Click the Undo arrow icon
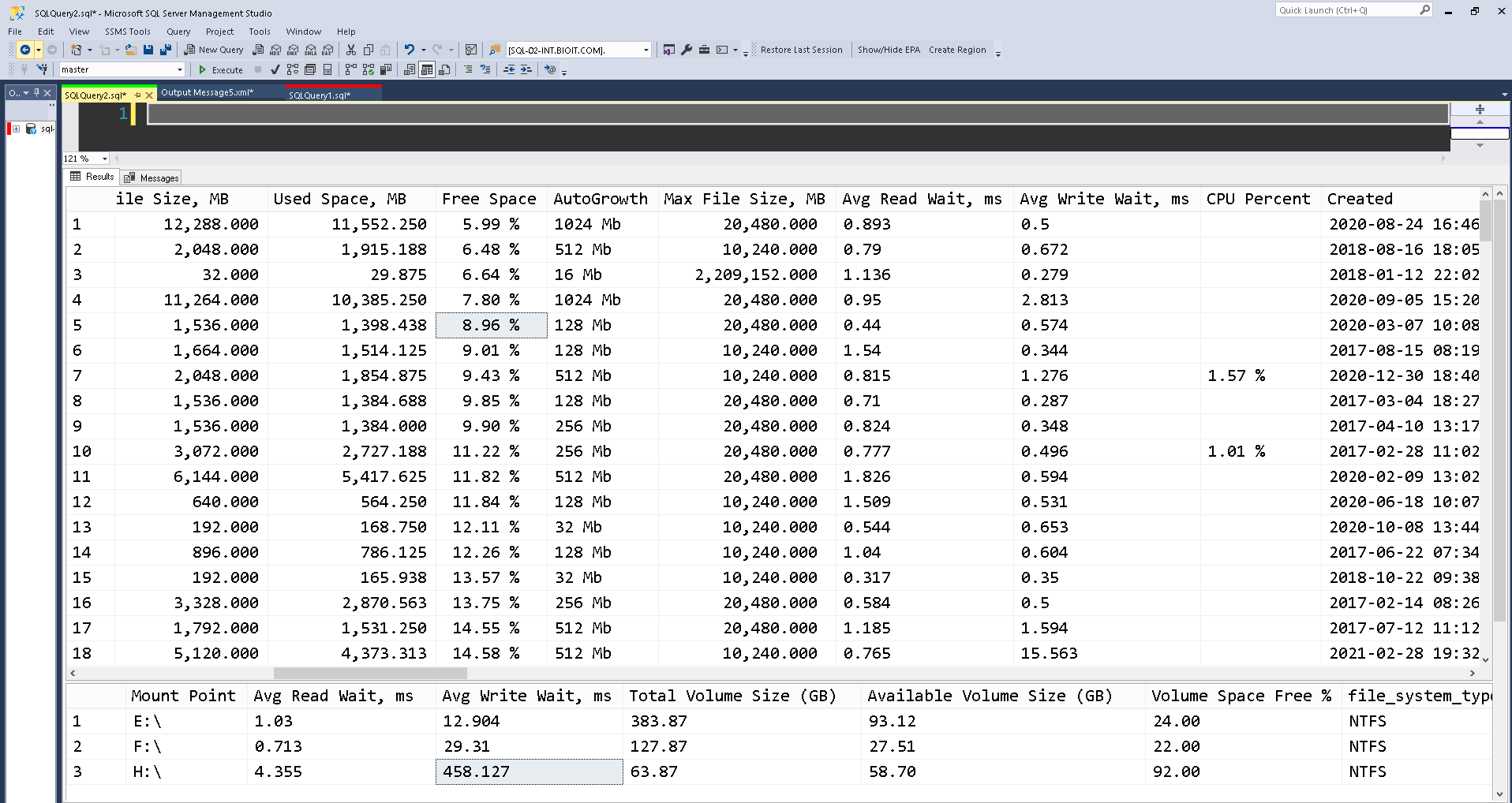Image resolution: width=1512 pixels, height=803 pixels. [x=409, y=50]
